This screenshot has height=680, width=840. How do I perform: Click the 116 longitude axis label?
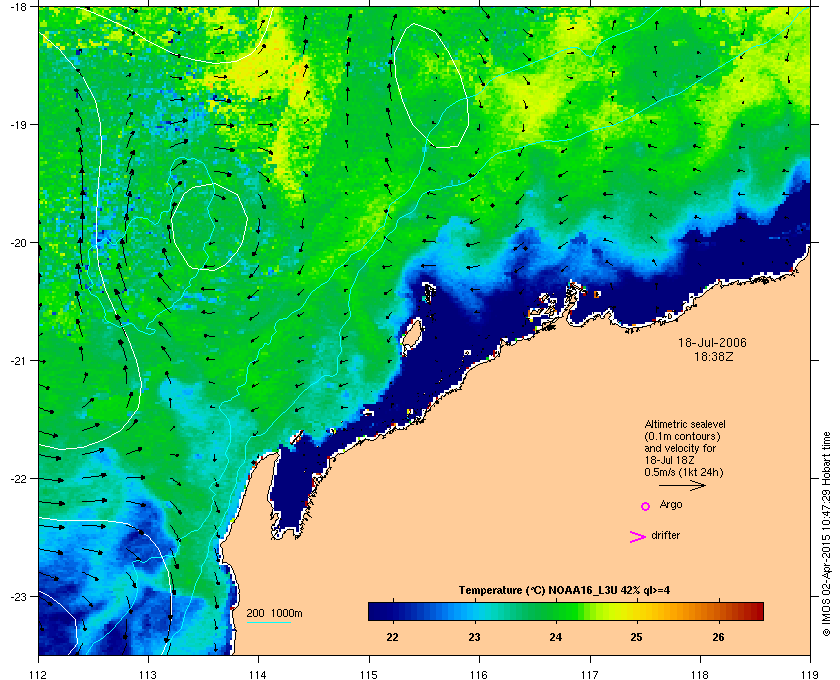(479, 674)
